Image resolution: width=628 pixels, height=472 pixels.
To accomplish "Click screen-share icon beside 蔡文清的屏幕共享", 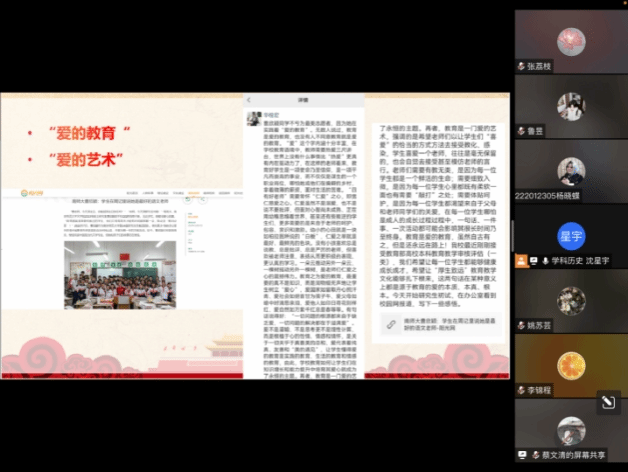I will [x=521, y=453].
